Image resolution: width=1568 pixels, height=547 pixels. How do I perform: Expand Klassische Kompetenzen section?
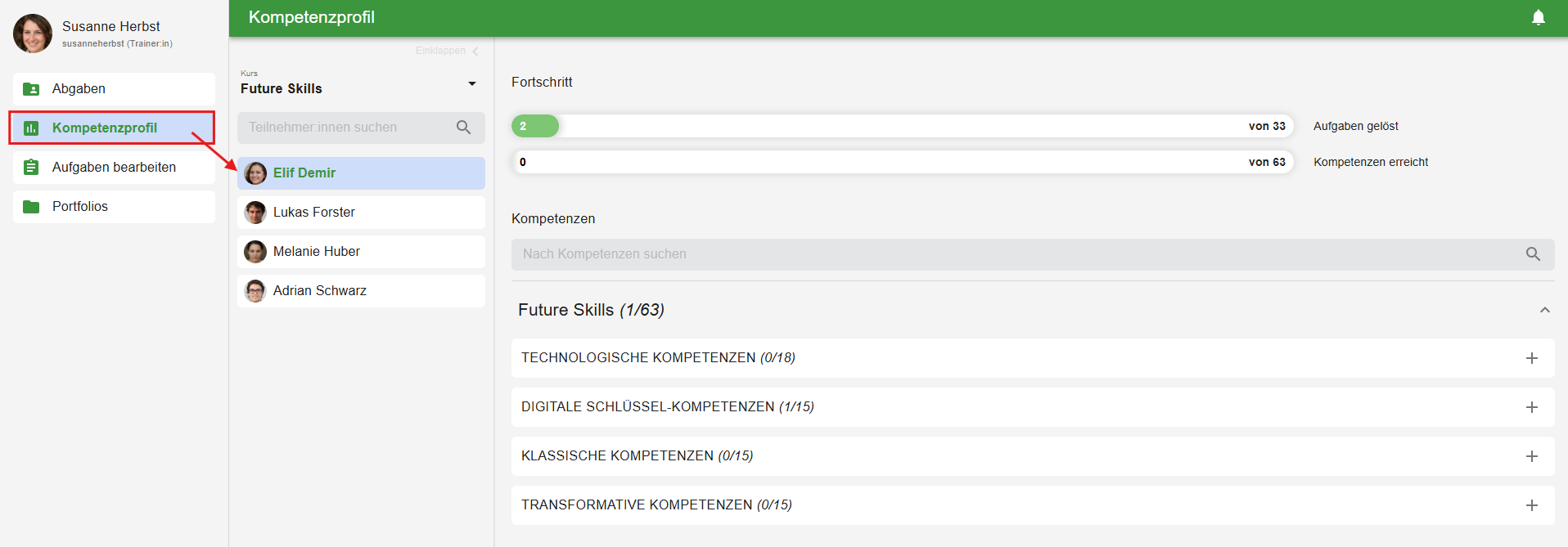click(x=1531, y=456)
